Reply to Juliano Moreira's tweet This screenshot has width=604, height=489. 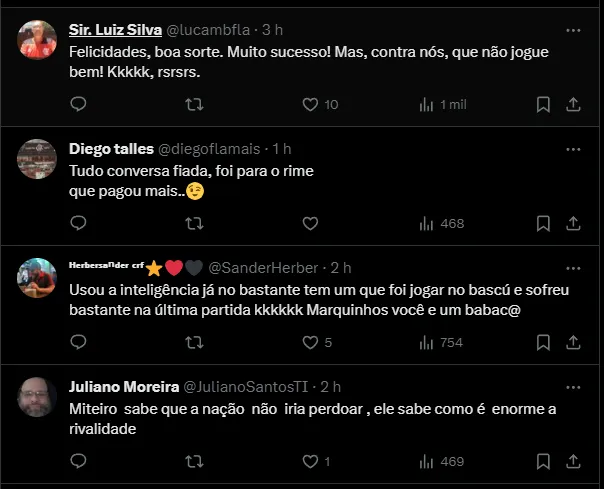[79, 461]
